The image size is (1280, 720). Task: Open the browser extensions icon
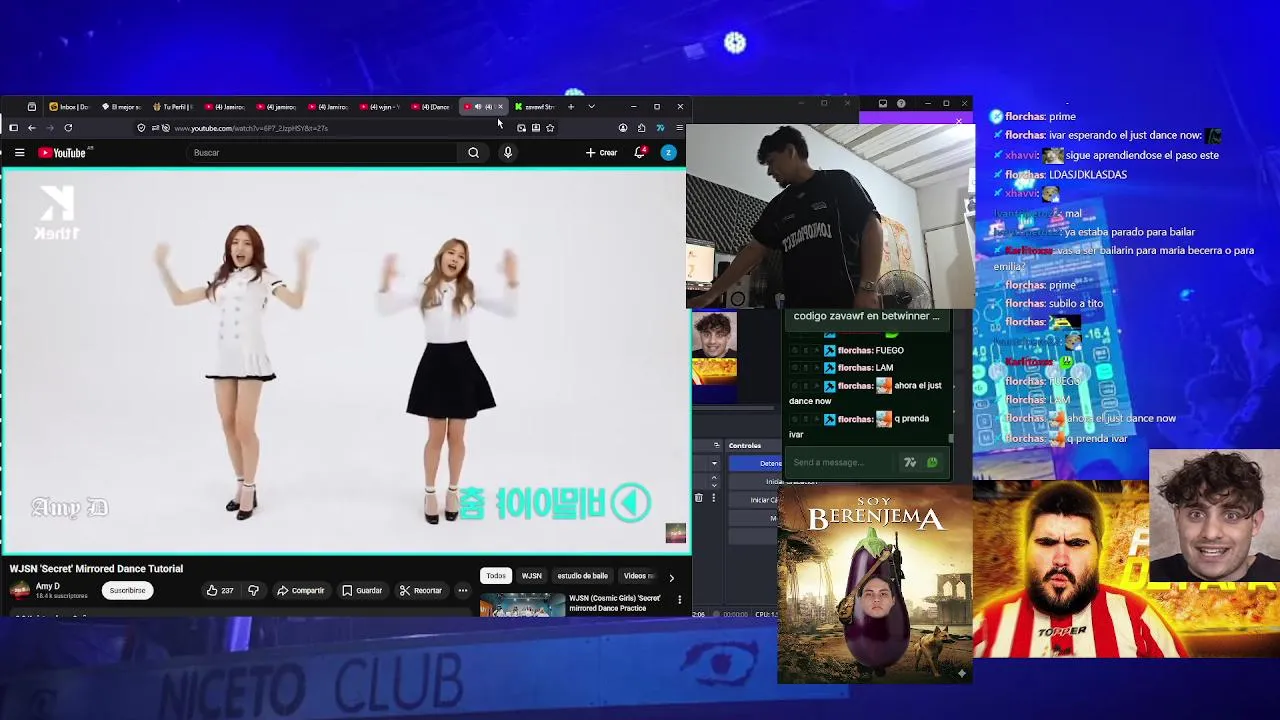(x=641, y=128)
